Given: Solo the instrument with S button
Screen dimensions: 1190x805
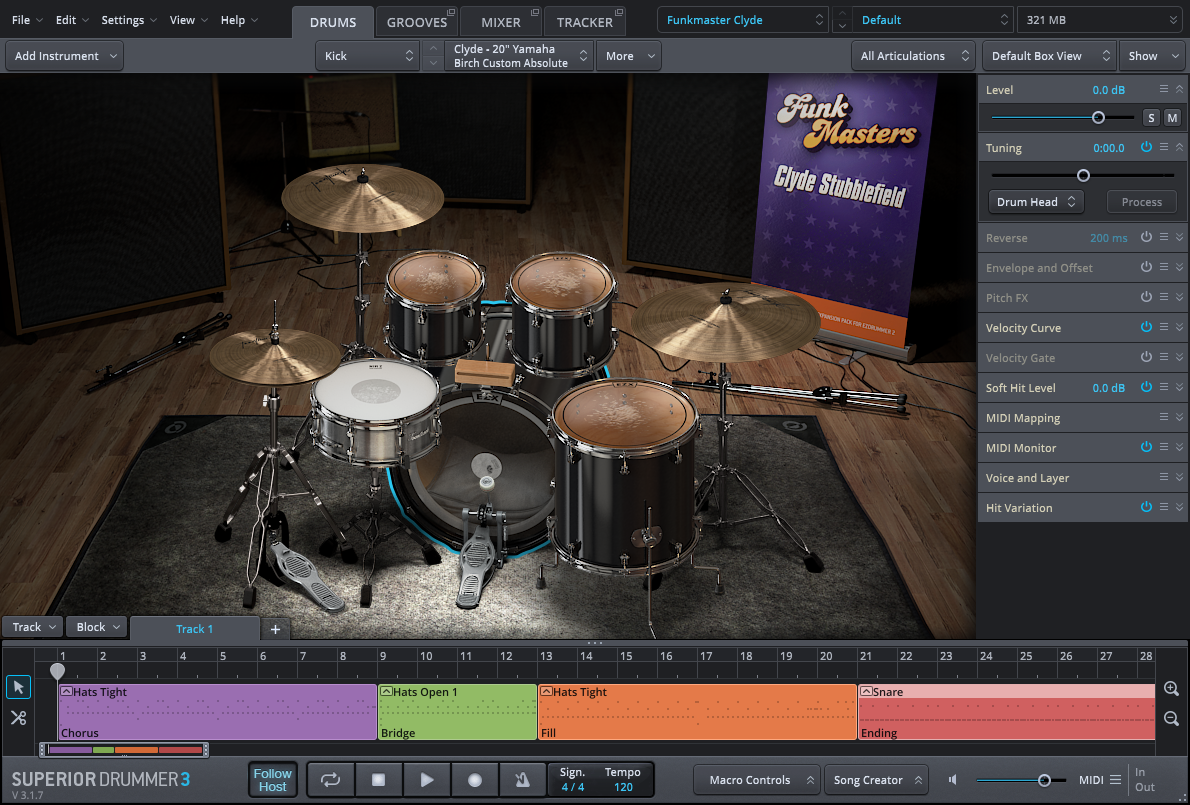Looking at the screenshot, I should pyautogui.click(x=1151, y=118).
